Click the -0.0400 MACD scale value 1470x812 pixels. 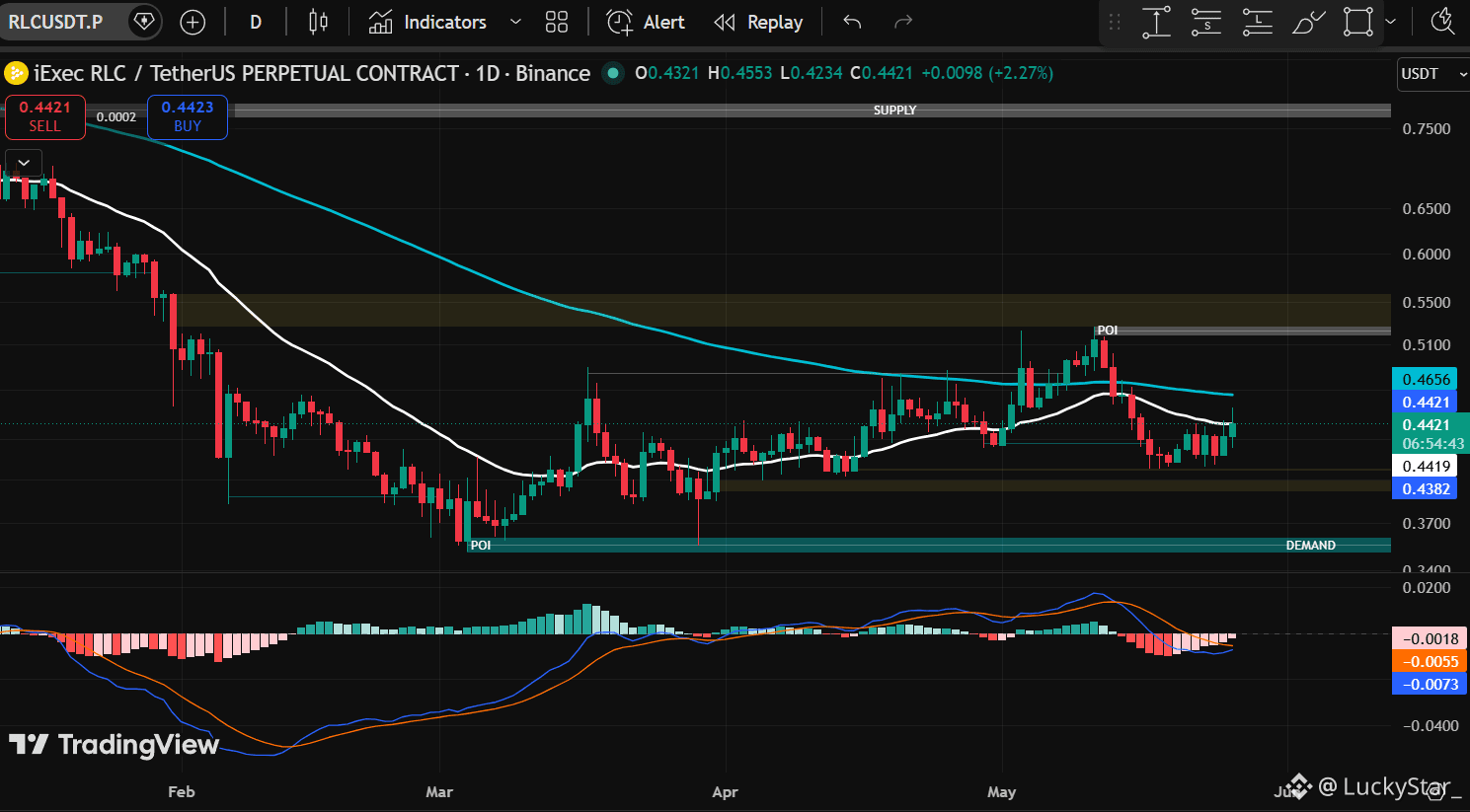(1430, 726)
